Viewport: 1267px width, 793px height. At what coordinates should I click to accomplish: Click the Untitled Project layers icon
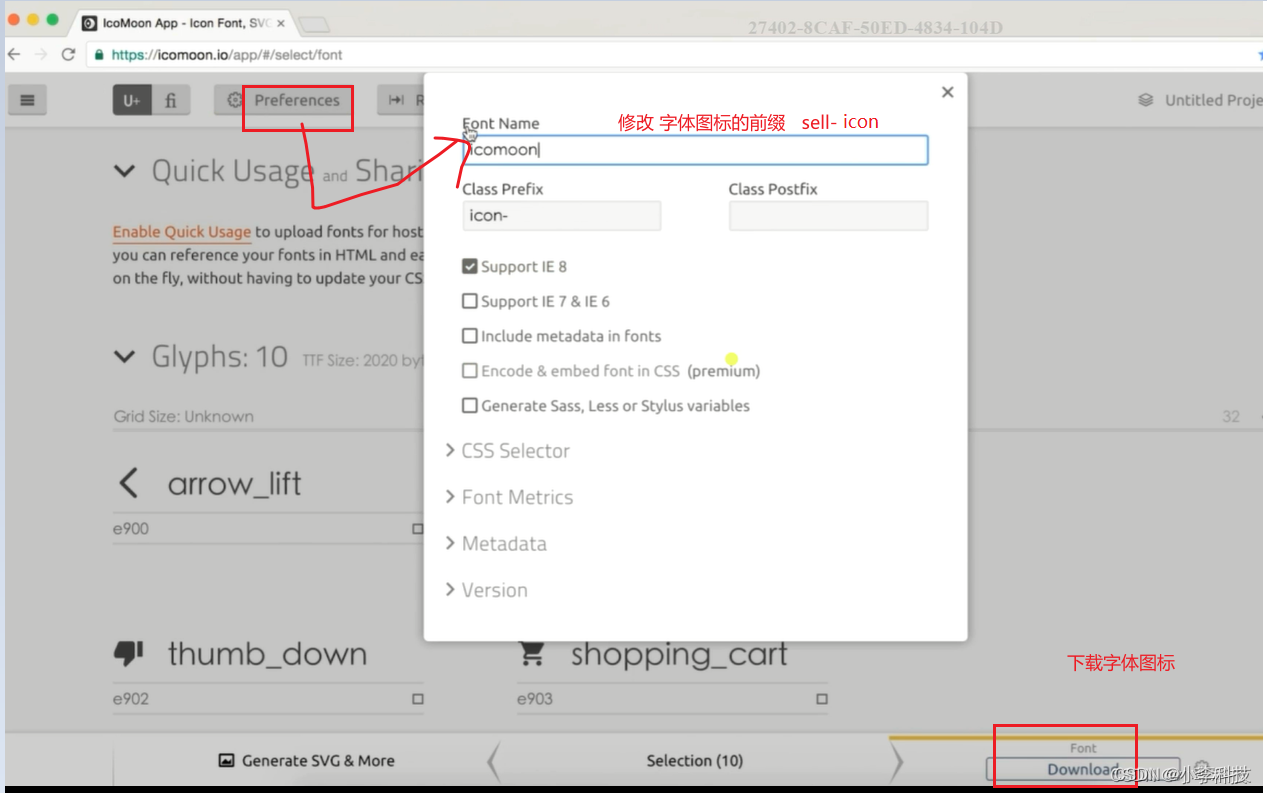[1146, 100]
